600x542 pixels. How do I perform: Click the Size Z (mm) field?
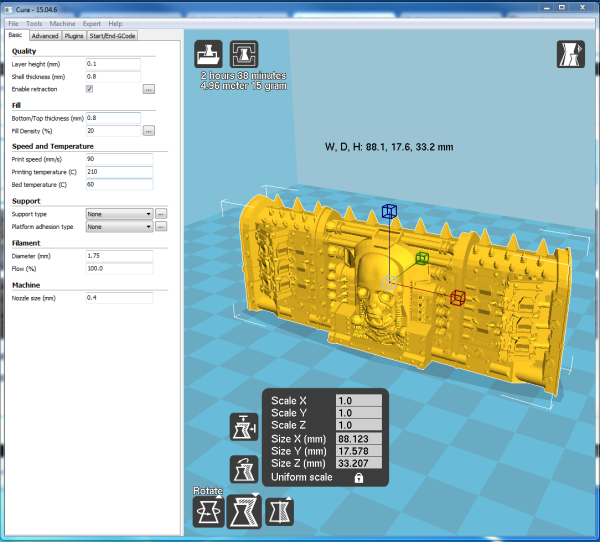[x=359, y=463]
